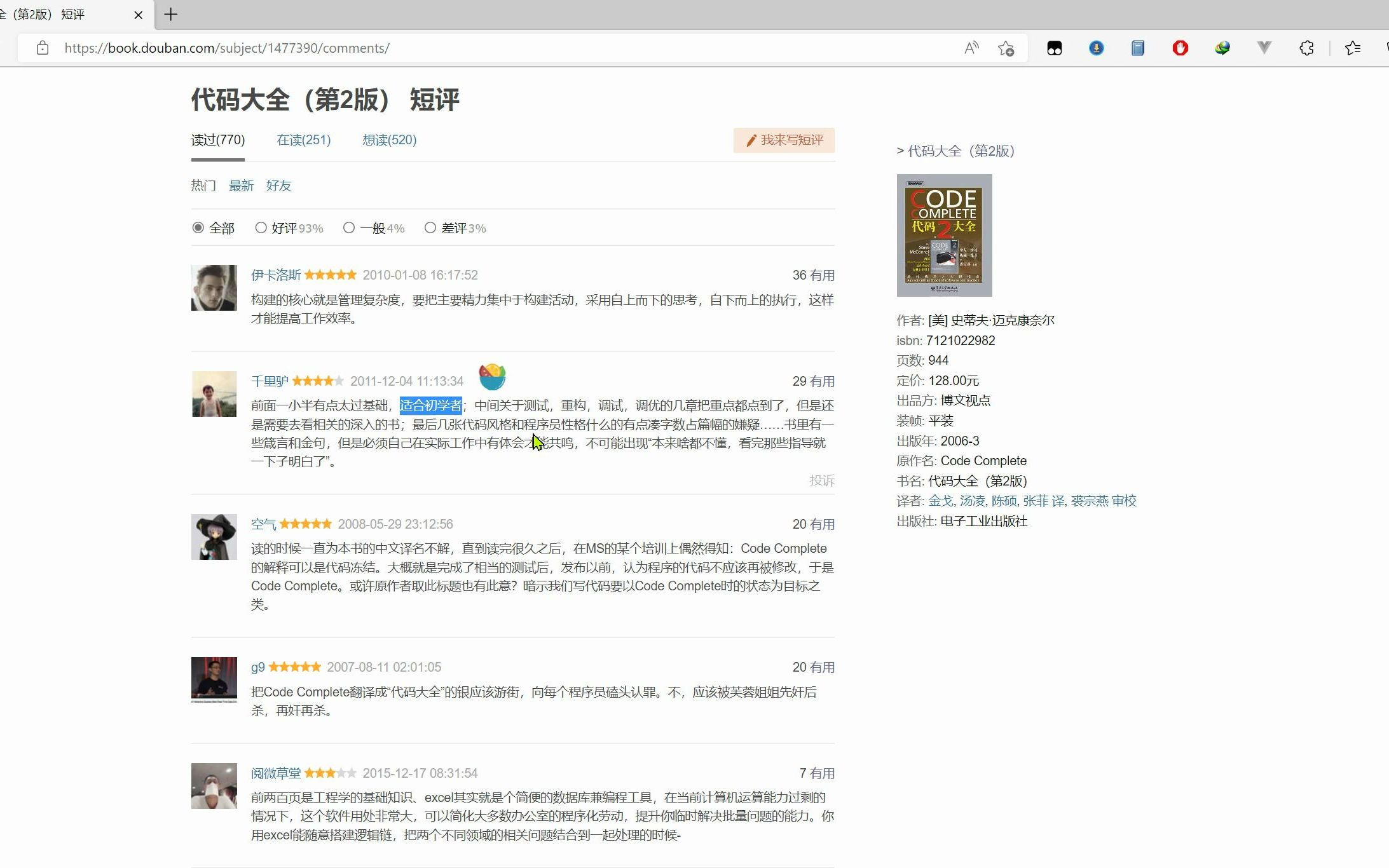Close the 短评 browser tab
This screenshot has height=868, width=1389.
[138, 15]
